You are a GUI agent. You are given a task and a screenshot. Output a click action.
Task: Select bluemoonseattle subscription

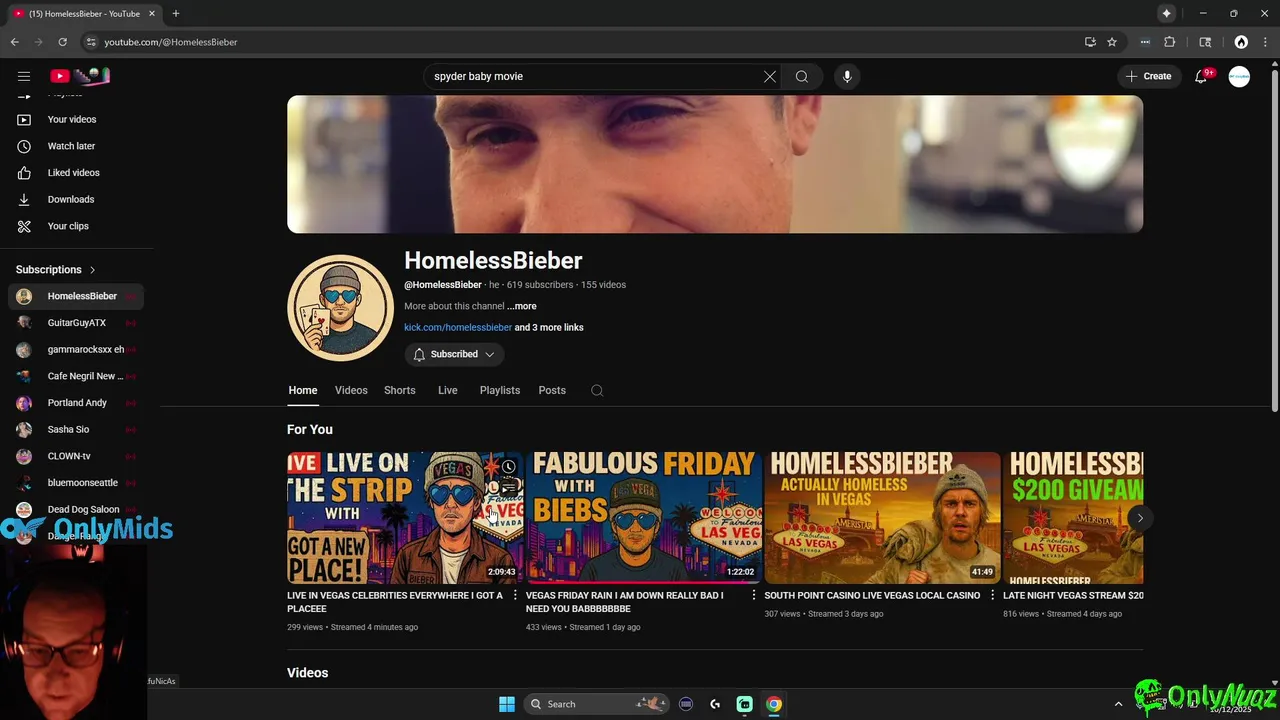pyautogui.click(x=76, y=483)
